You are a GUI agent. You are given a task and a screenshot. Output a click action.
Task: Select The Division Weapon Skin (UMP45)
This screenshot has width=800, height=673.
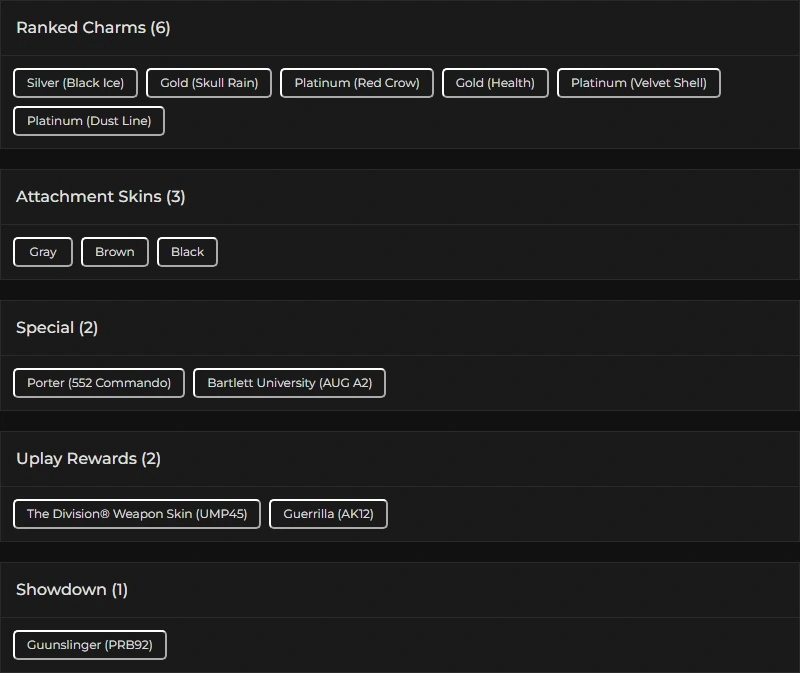[137, 514]
